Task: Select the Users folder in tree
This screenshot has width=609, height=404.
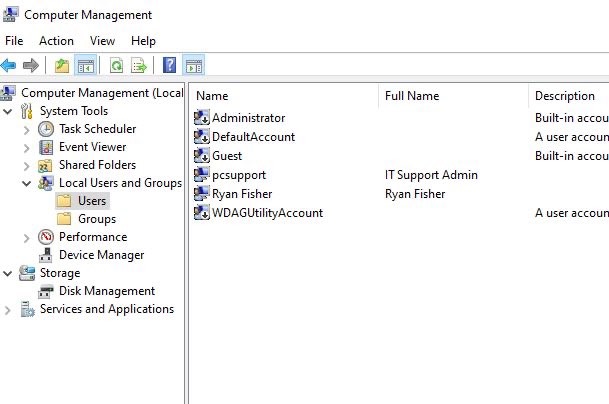Action: (x=83, y=201)
